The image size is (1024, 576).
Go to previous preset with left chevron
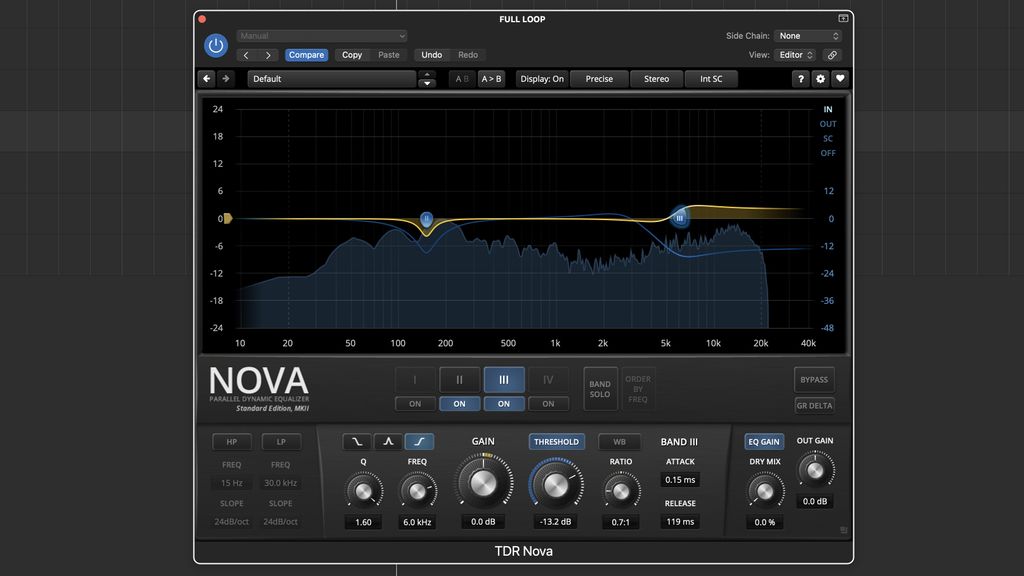[x=246, y=56]
